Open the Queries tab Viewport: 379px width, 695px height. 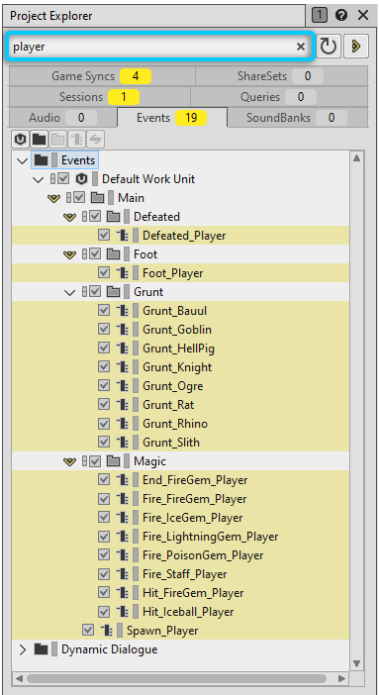click(x=279, y=97)
